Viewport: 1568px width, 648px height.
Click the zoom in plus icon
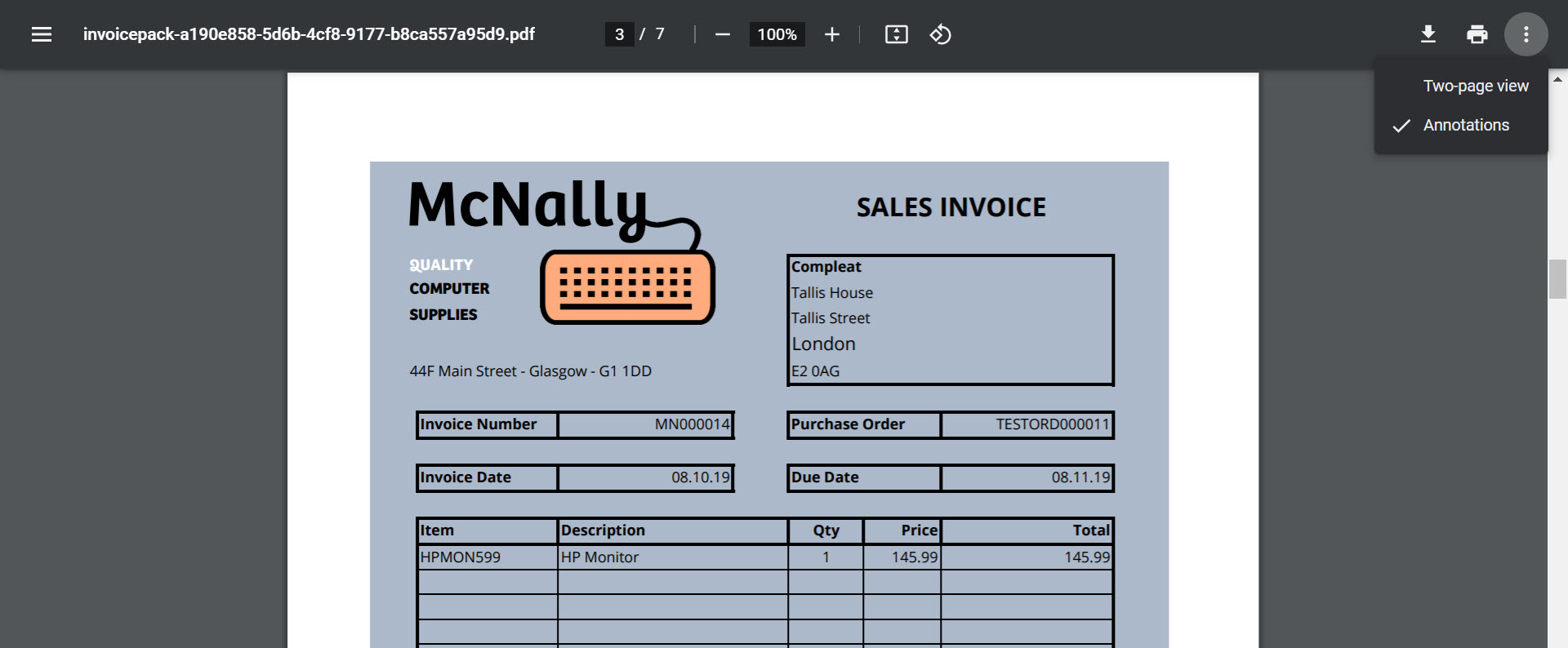coord(832,34)
